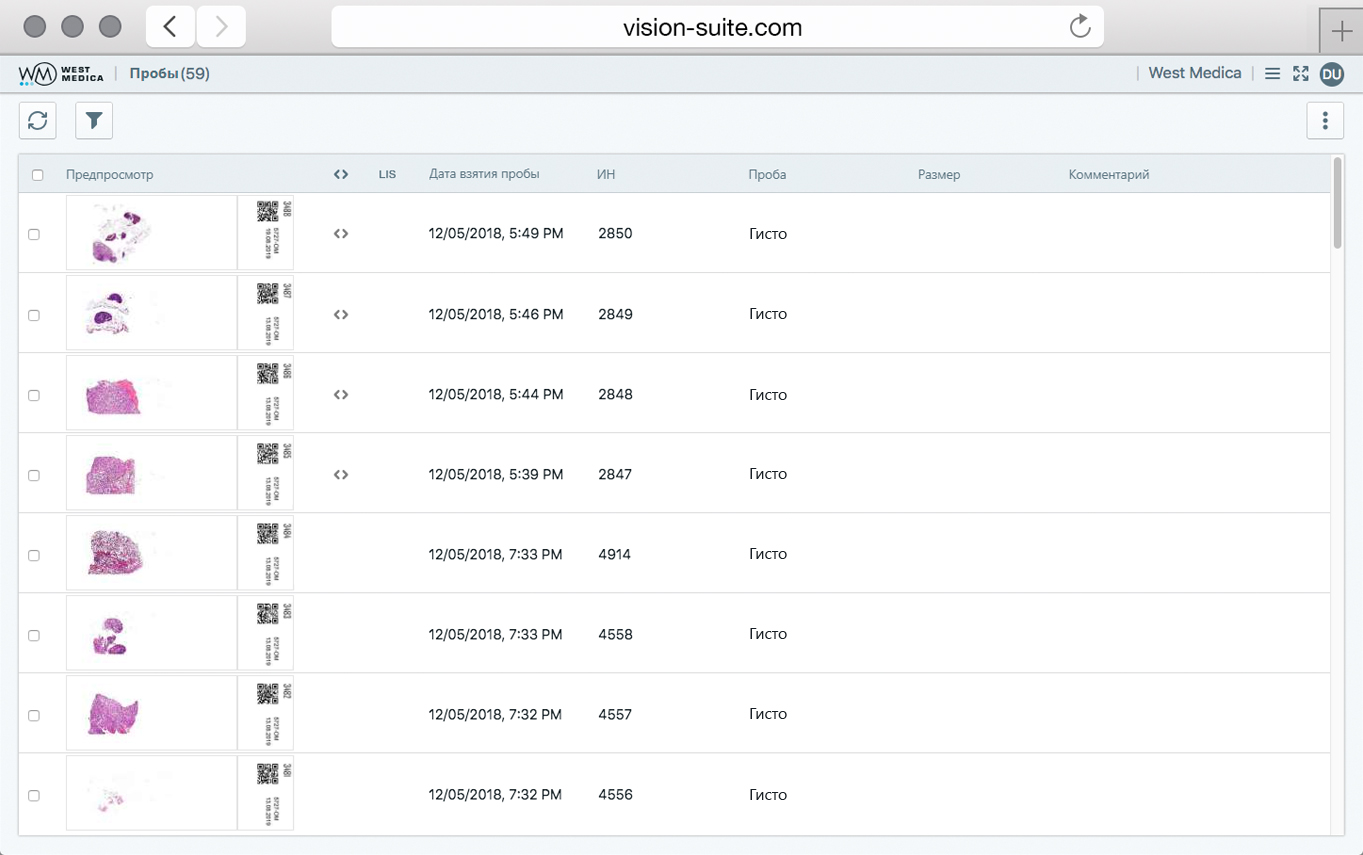
Task: Open the hamburger menu icon
Action: 1272,73
